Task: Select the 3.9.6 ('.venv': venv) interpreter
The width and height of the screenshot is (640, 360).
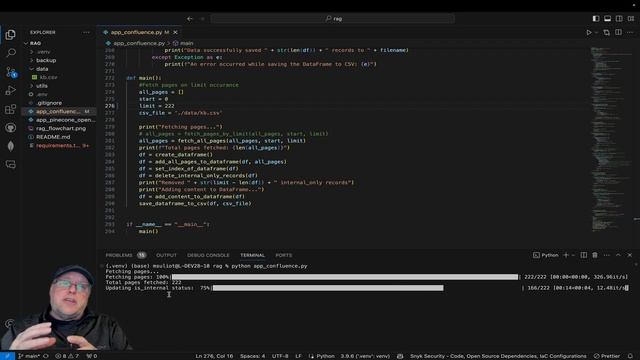Action: coord(365,356)
